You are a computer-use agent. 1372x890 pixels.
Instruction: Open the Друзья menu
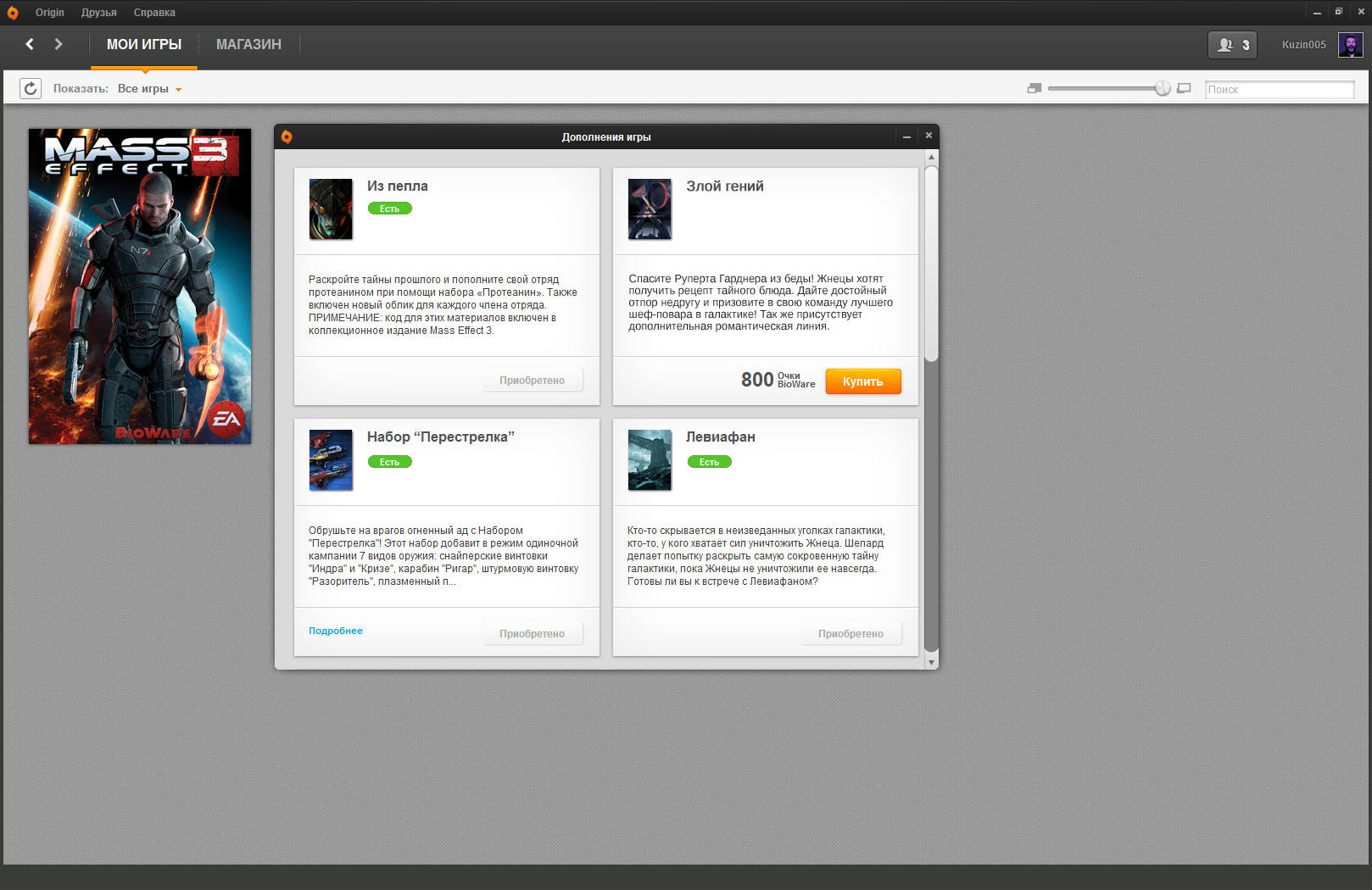point(98,13)
